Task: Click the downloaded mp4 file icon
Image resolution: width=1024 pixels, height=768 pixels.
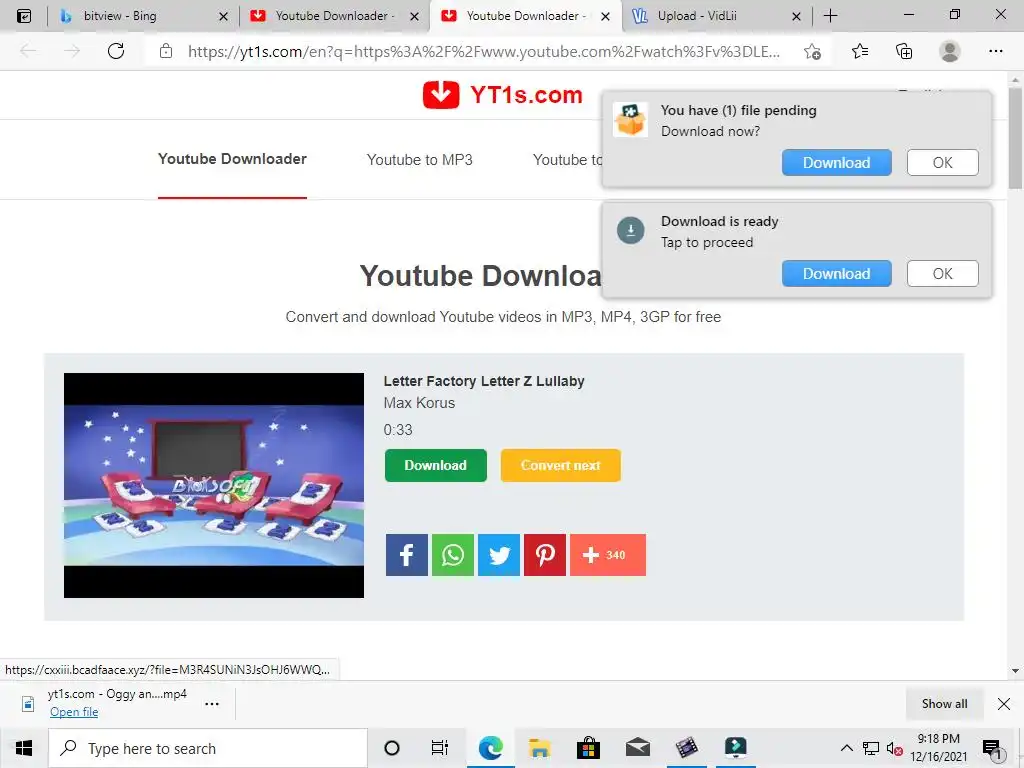Action: pyautogui.click(x=27, y=703)
